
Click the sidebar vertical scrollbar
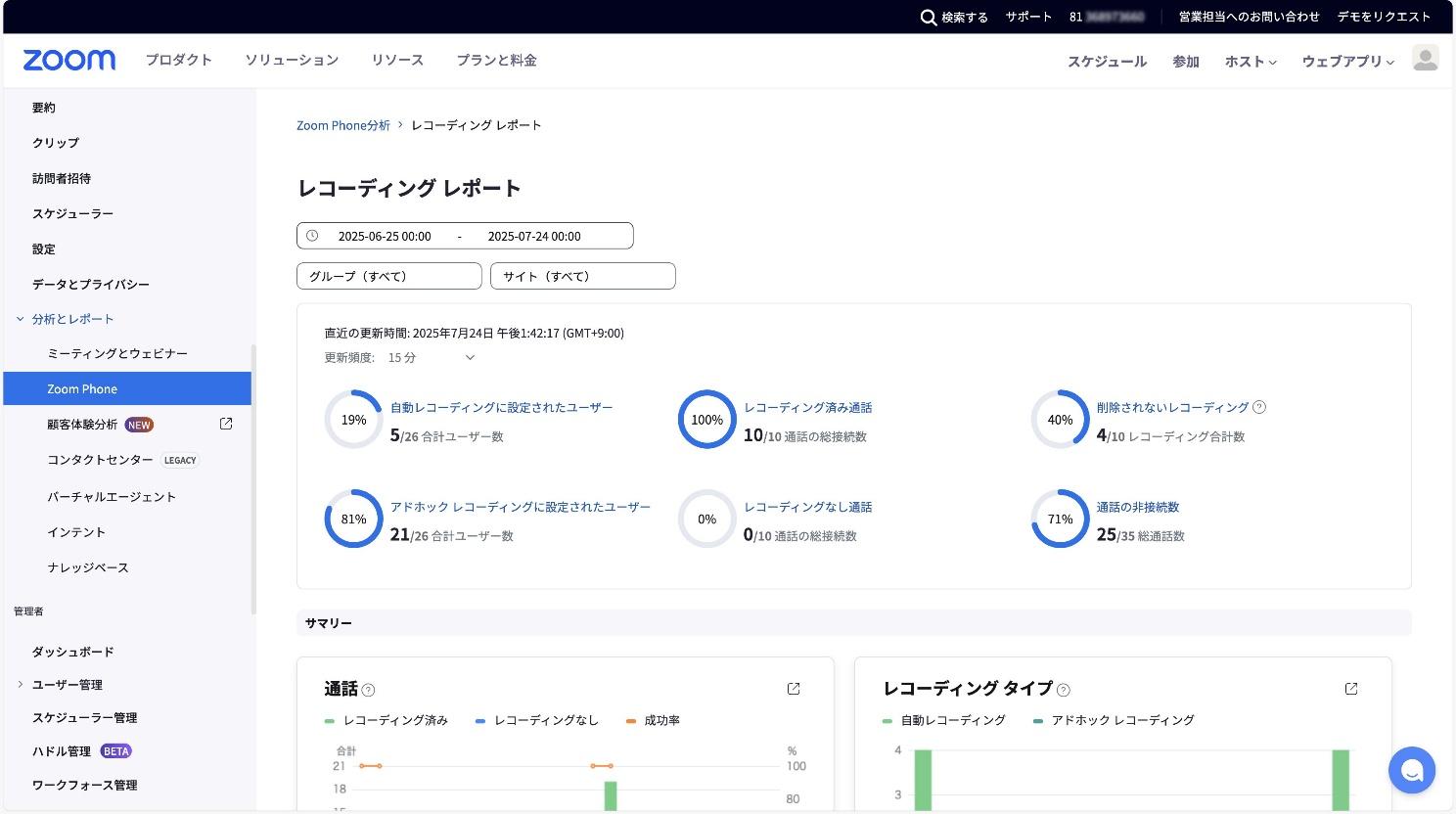(x=253, y=479)
